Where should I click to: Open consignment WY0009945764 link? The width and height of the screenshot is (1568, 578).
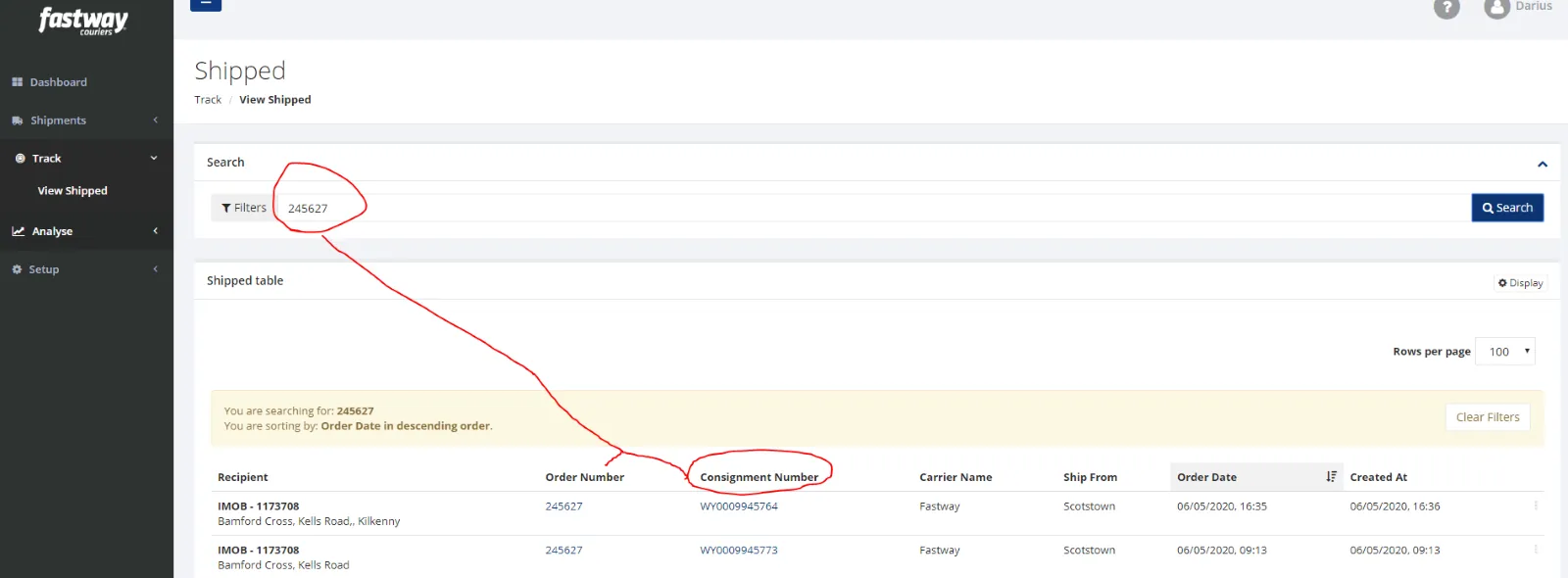pyautogui.click(x=739, y=506)
